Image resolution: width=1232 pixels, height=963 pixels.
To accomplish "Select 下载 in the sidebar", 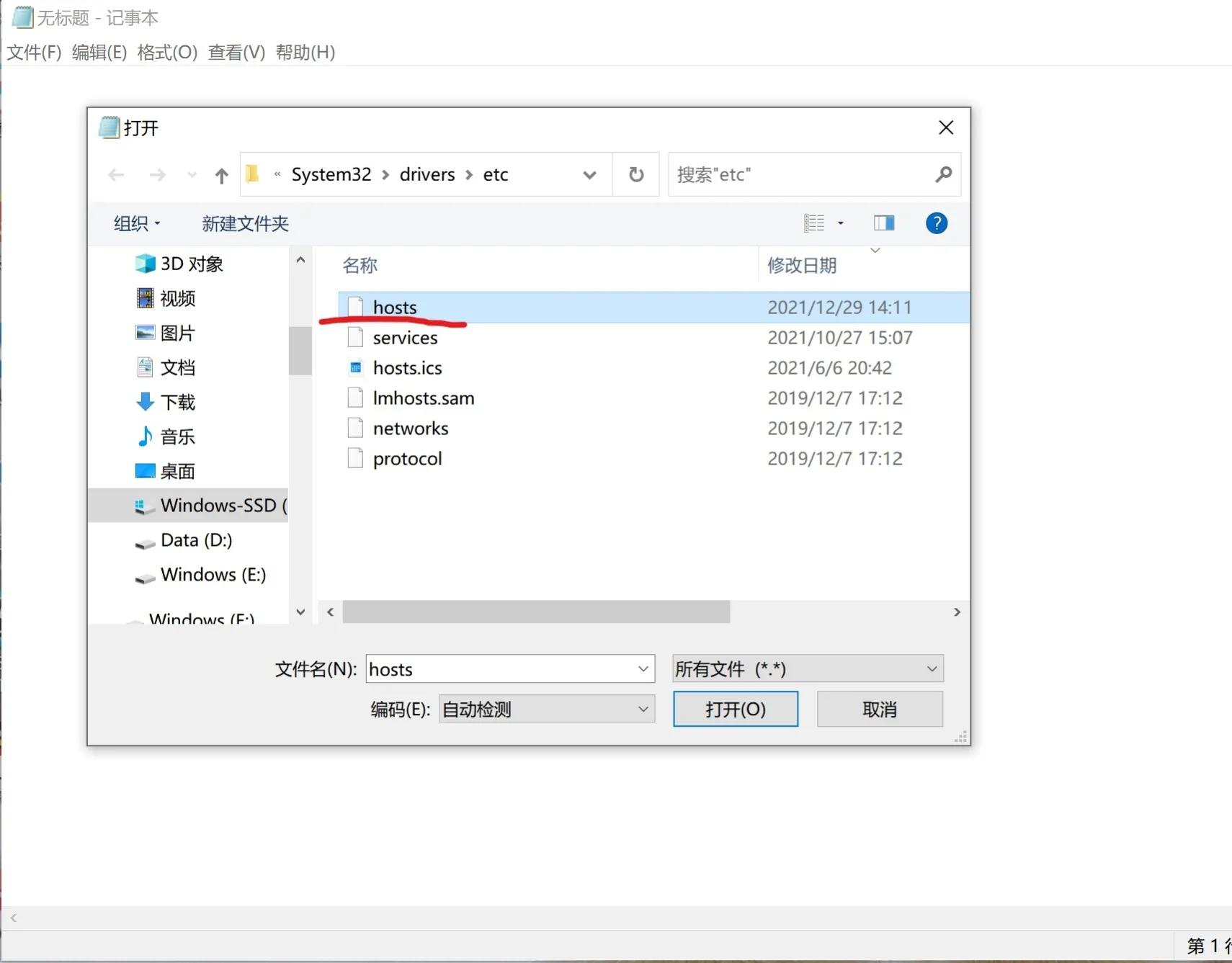I will (x=179, y=402).
